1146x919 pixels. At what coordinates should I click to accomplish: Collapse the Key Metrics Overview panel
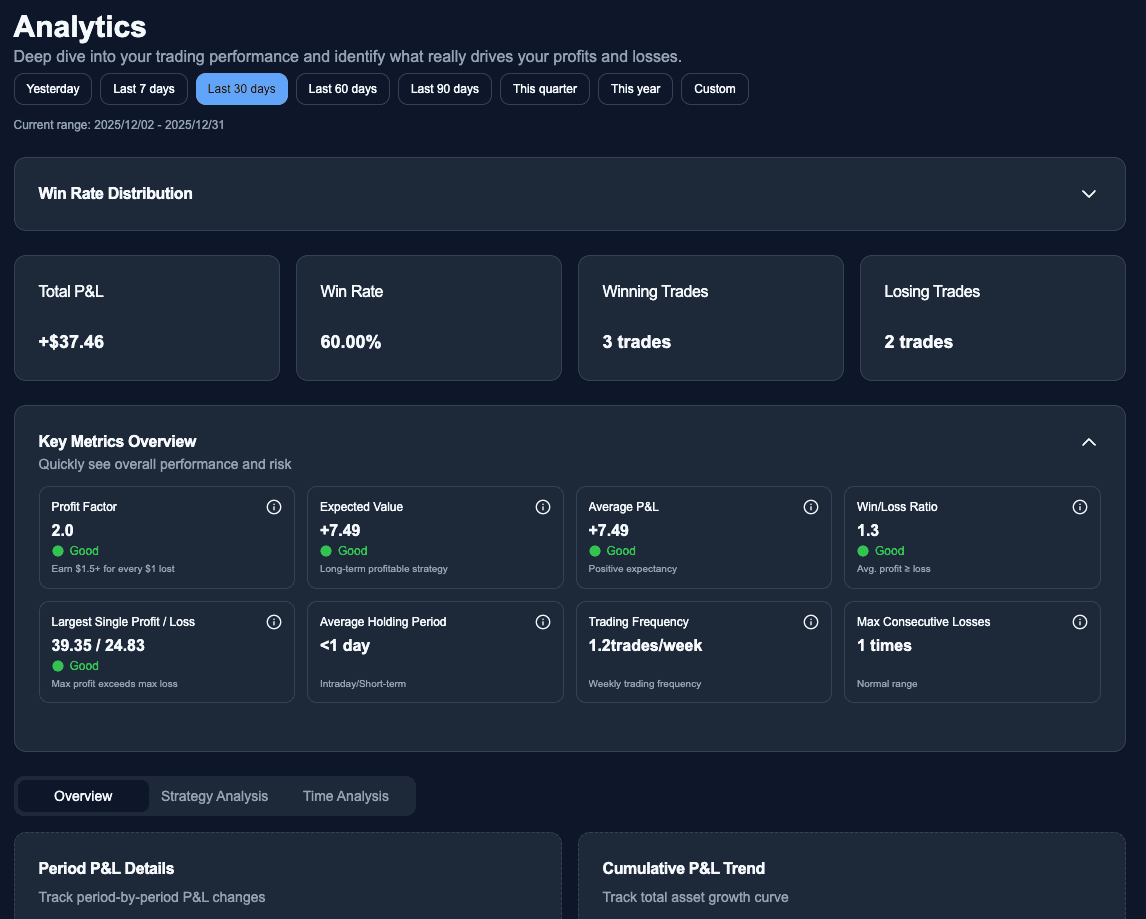(x=1089, y=442)
